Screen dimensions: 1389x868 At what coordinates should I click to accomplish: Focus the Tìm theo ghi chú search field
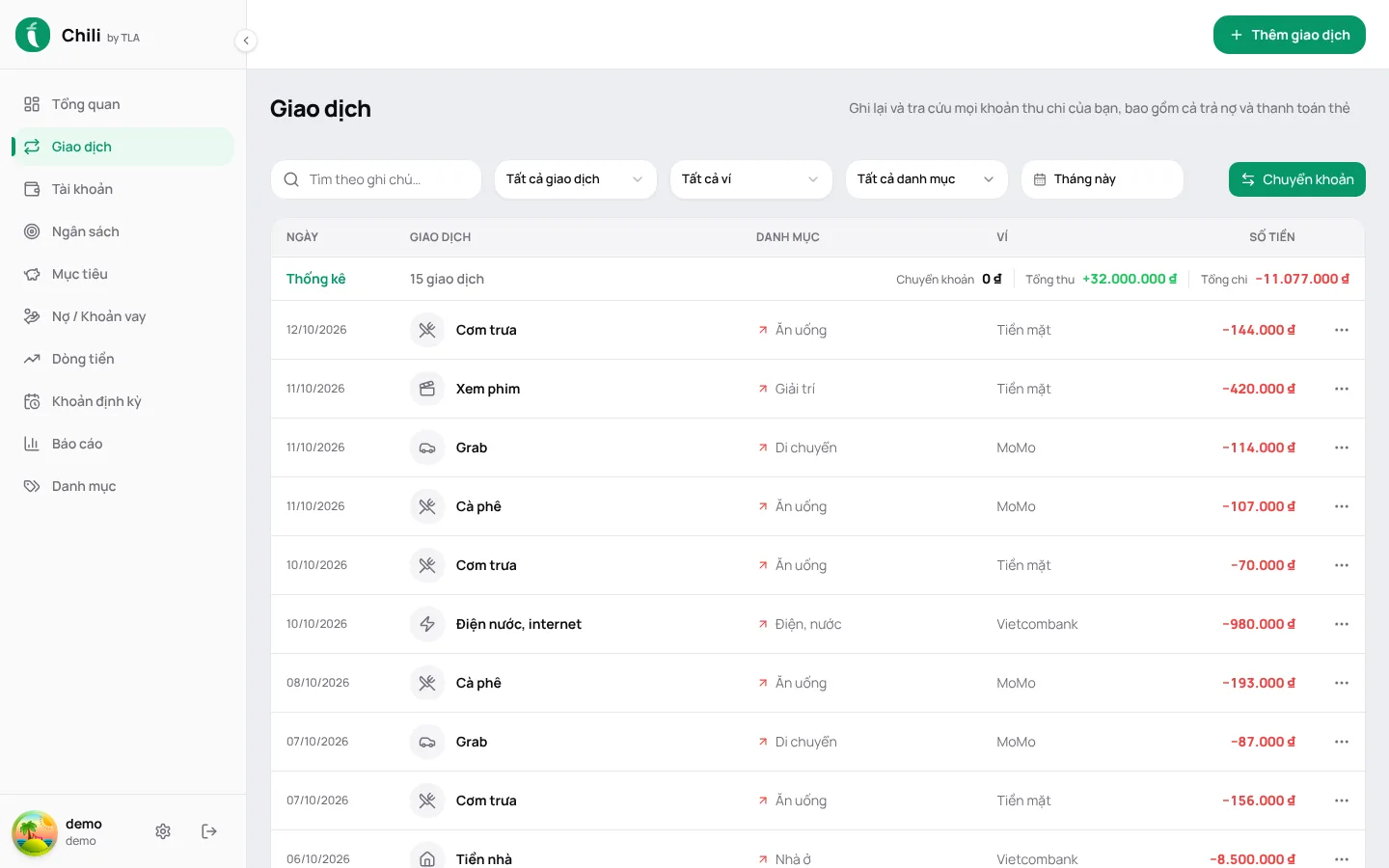click(376, 179)
